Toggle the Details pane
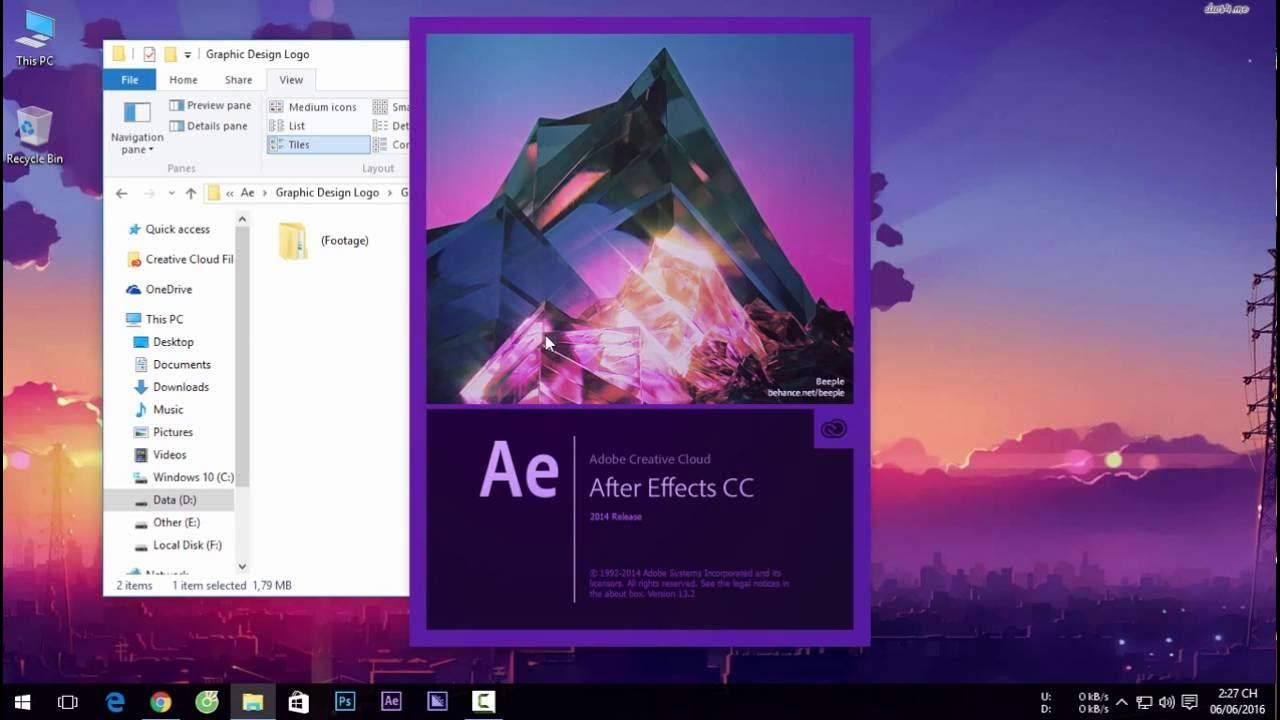The height and width of the screenshot is (720, 1280). click(x=208, y=126)
